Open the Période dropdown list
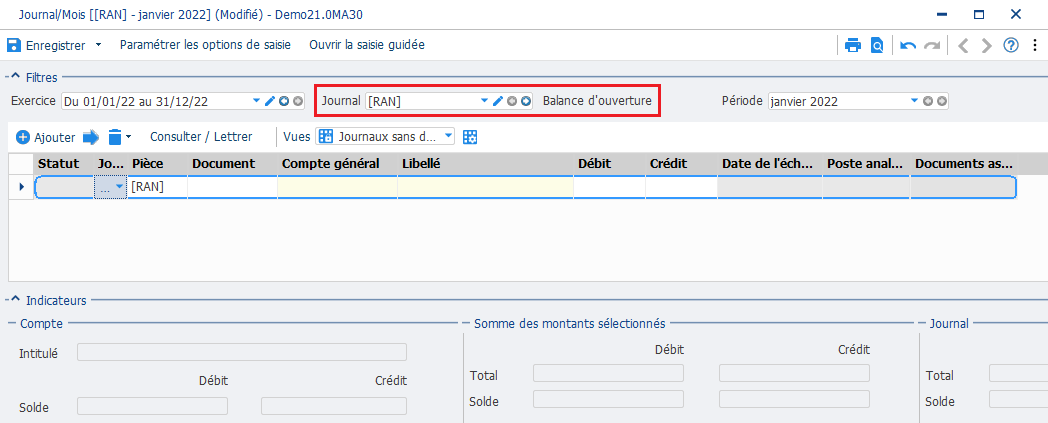The width and height of the screenshot is (1048, 423). pos(914,101)
